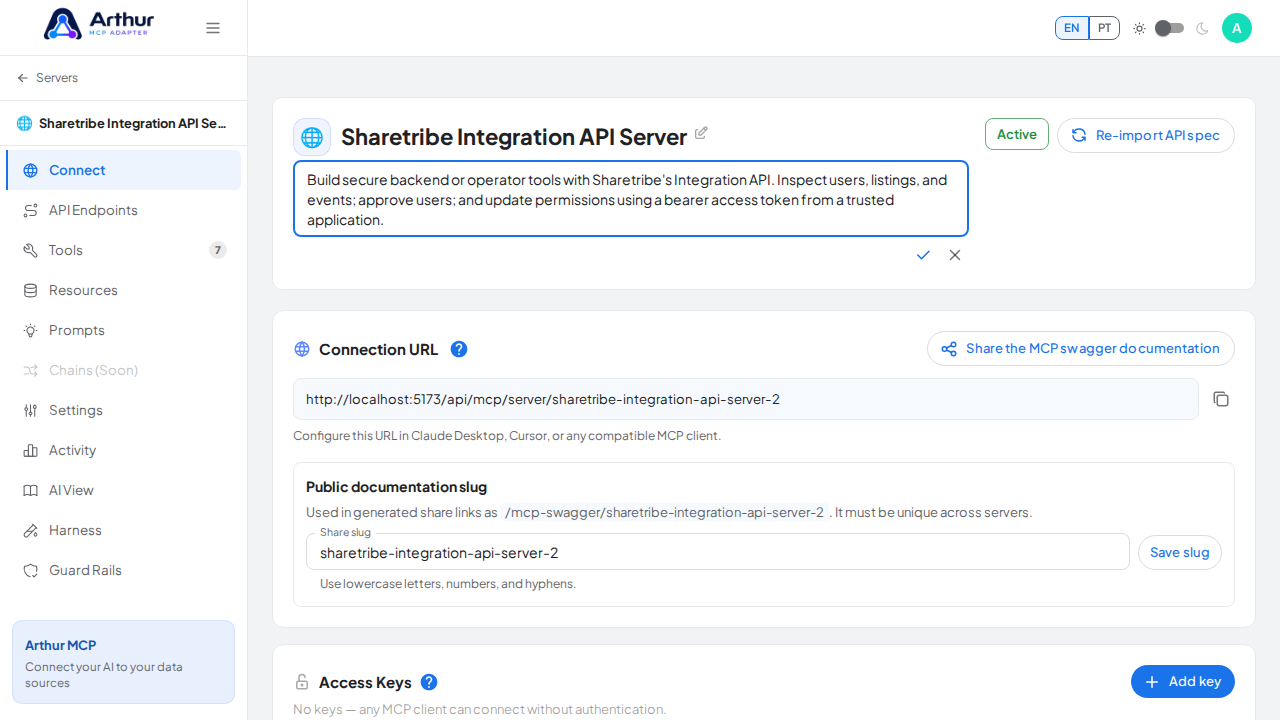Viewport: 1280px width, 720px height.
Task: Click the Access Keys lock icon
Action: (x=302, y=682)
